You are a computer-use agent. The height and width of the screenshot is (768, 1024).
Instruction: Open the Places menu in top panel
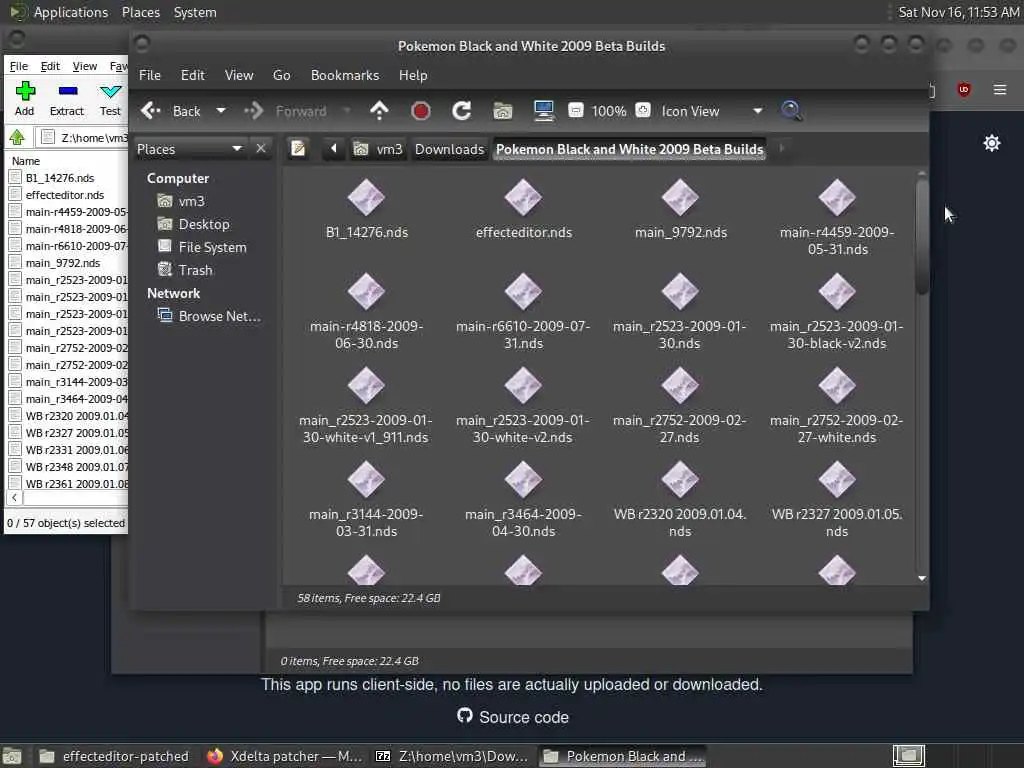point(140,12)
